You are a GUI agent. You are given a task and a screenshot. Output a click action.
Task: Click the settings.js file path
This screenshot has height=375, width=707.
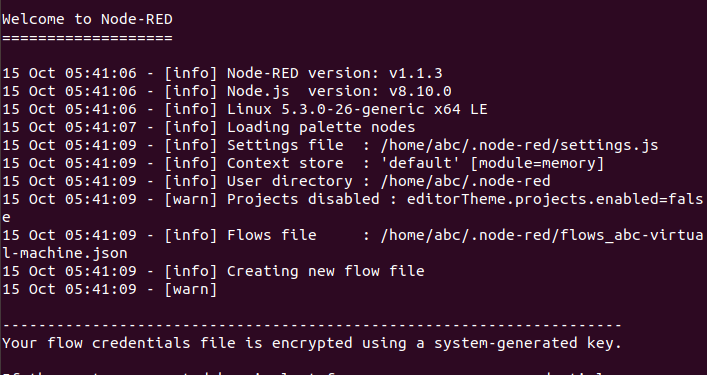(x=519, y=146)
